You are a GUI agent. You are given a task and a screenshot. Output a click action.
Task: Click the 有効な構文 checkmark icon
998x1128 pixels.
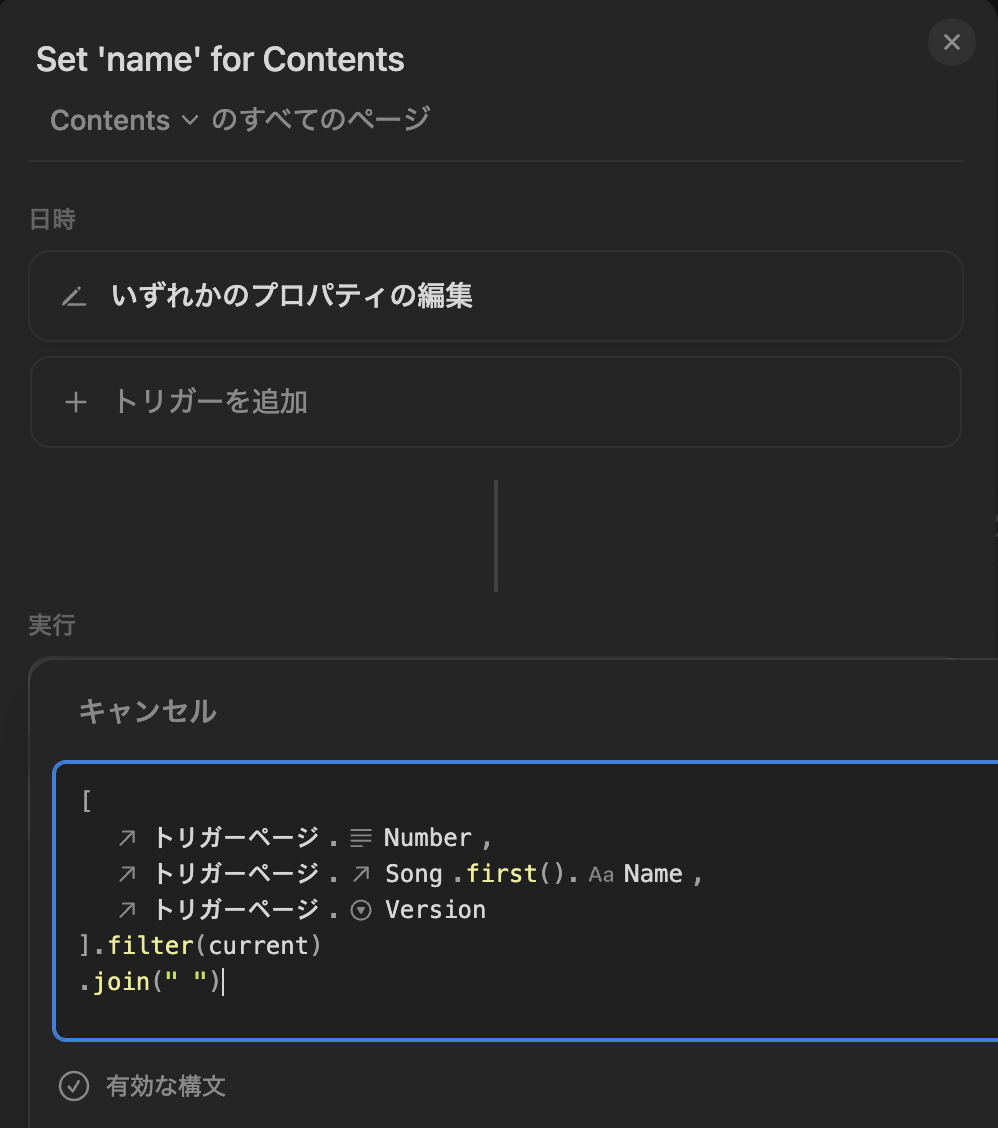(73, 1086)
